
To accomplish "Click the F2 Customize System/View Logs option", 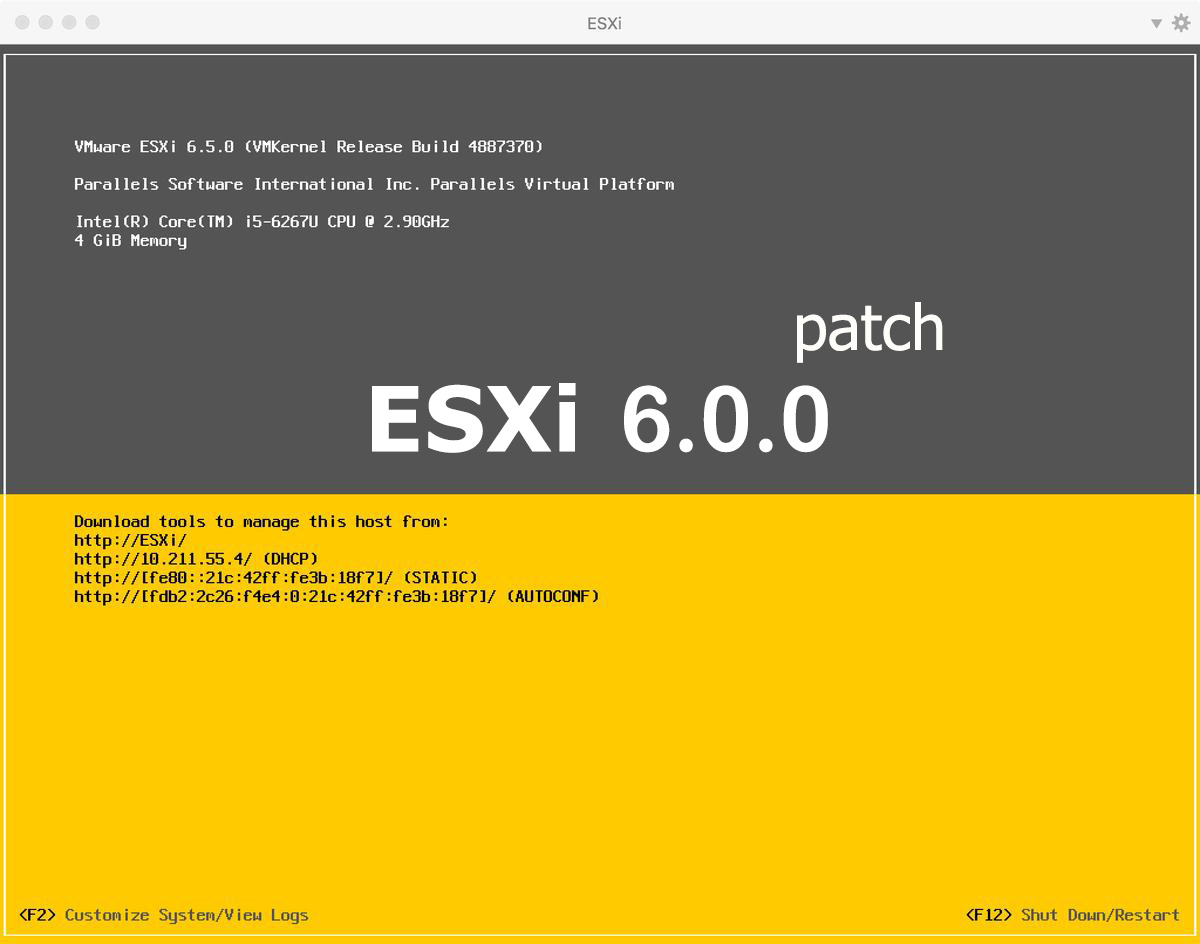I will pyautogui.click(x=164, y=915).
